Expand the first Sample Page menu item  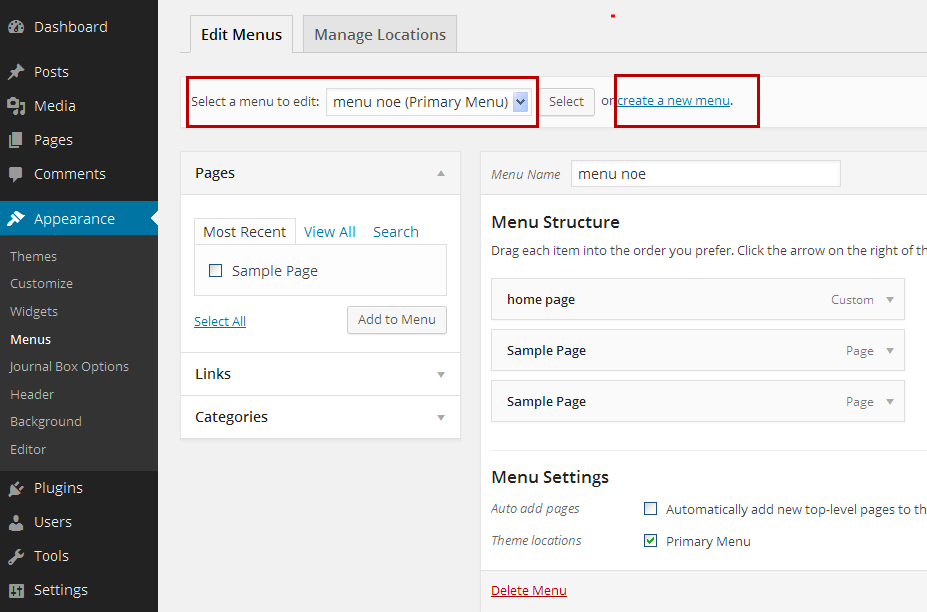point(890,351)
